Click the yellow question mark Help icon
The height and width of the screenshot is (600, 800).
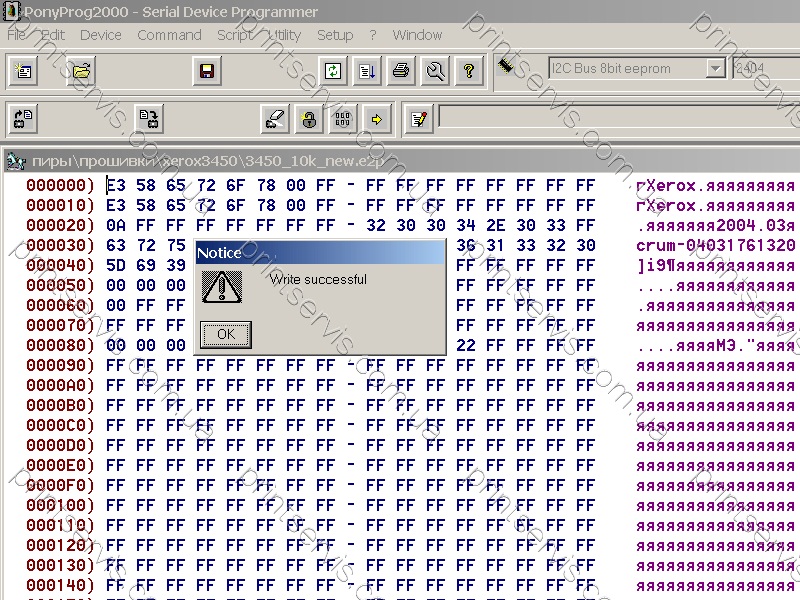pyautogui.click(x=469, y=70)
